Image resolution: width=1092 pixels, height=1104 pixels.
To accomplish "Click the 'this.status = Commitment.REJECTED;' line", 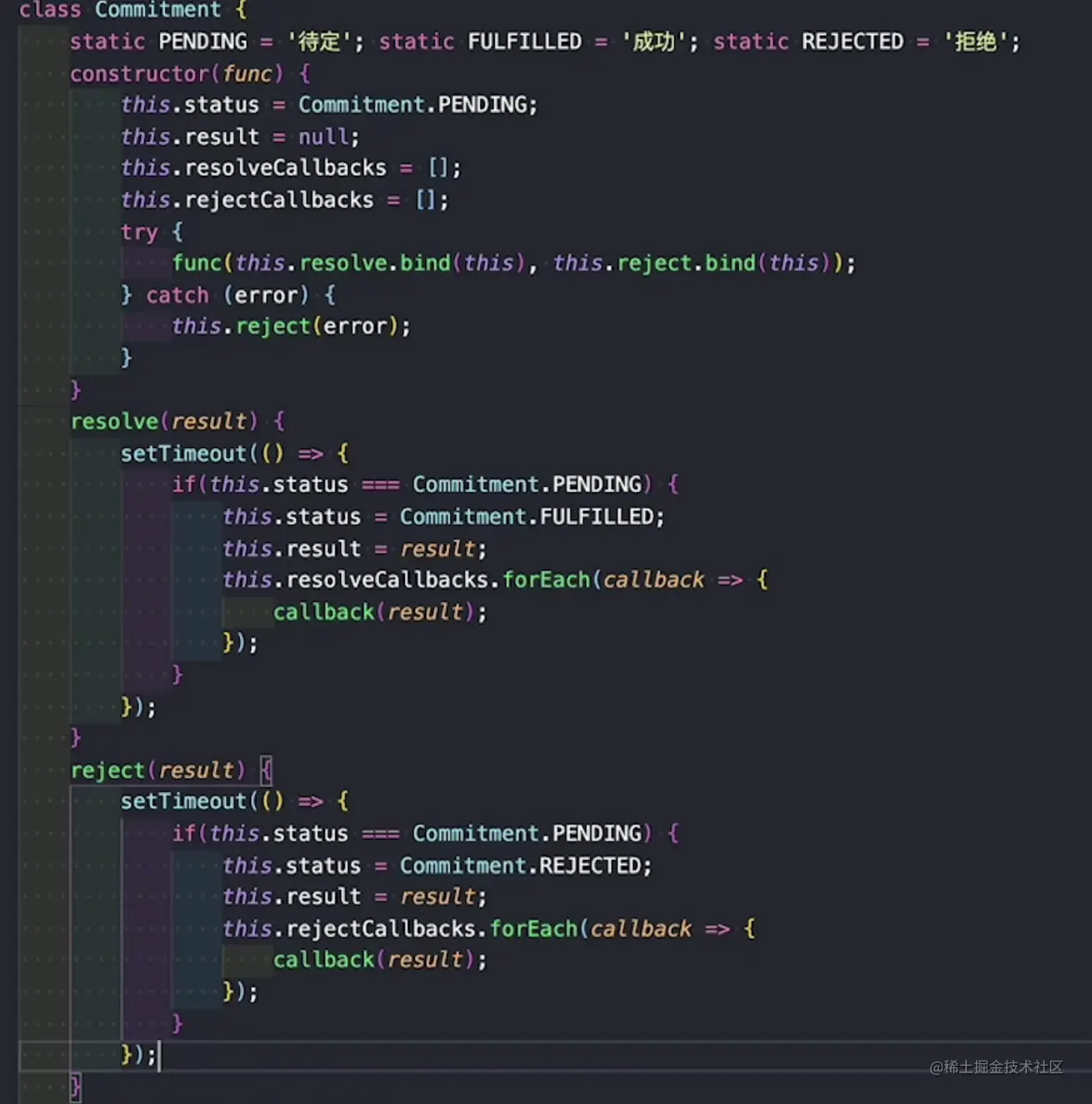I will click(x=437, y=866).
